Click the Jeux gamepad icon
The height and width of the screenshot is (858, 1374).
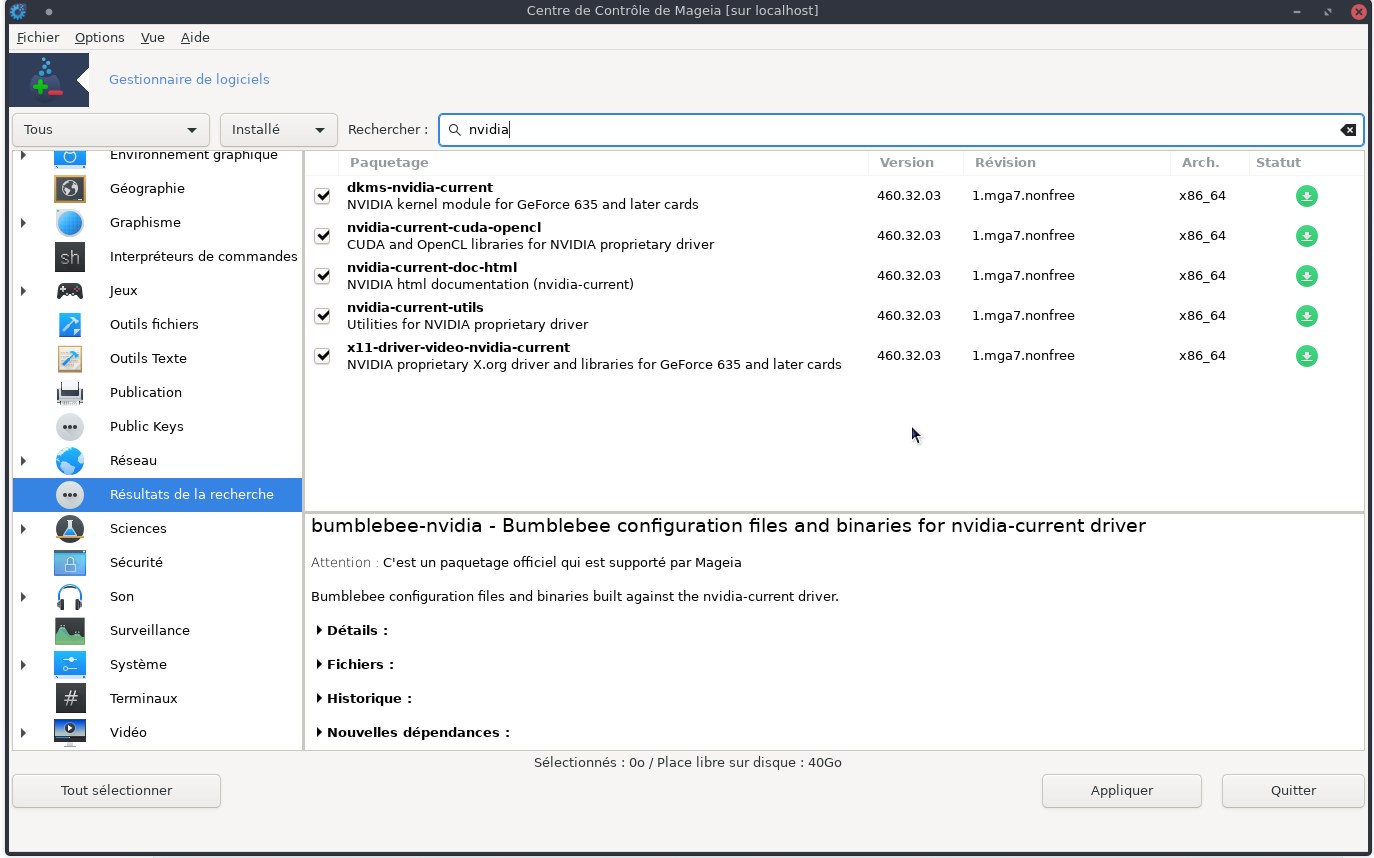coord(70,290)
